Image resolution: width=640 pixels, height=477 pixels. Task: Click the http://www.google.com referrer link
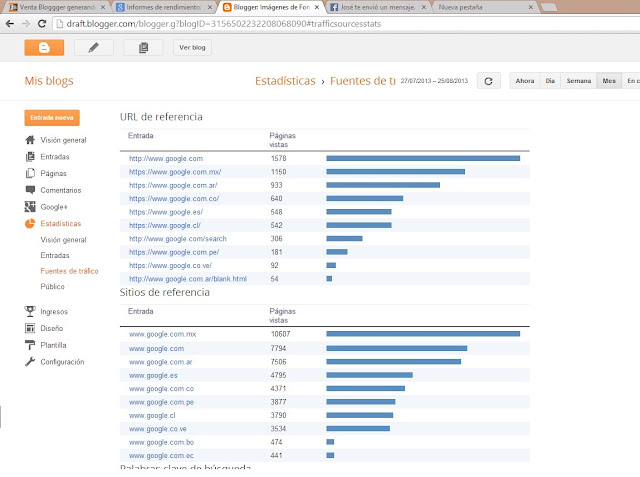point(166,158)
